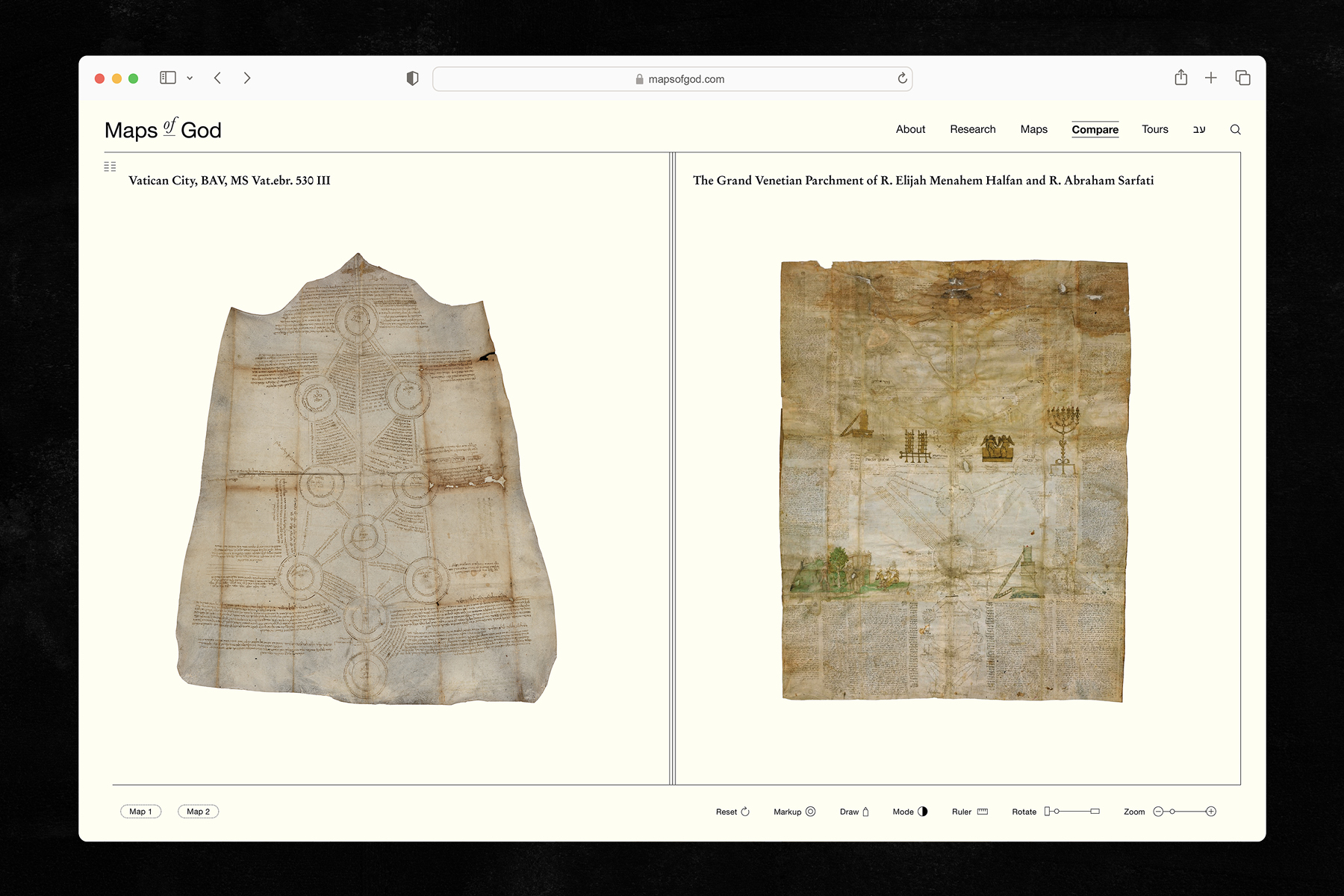
Task: Click the Rotate slider track
Action: [1072, 812]
